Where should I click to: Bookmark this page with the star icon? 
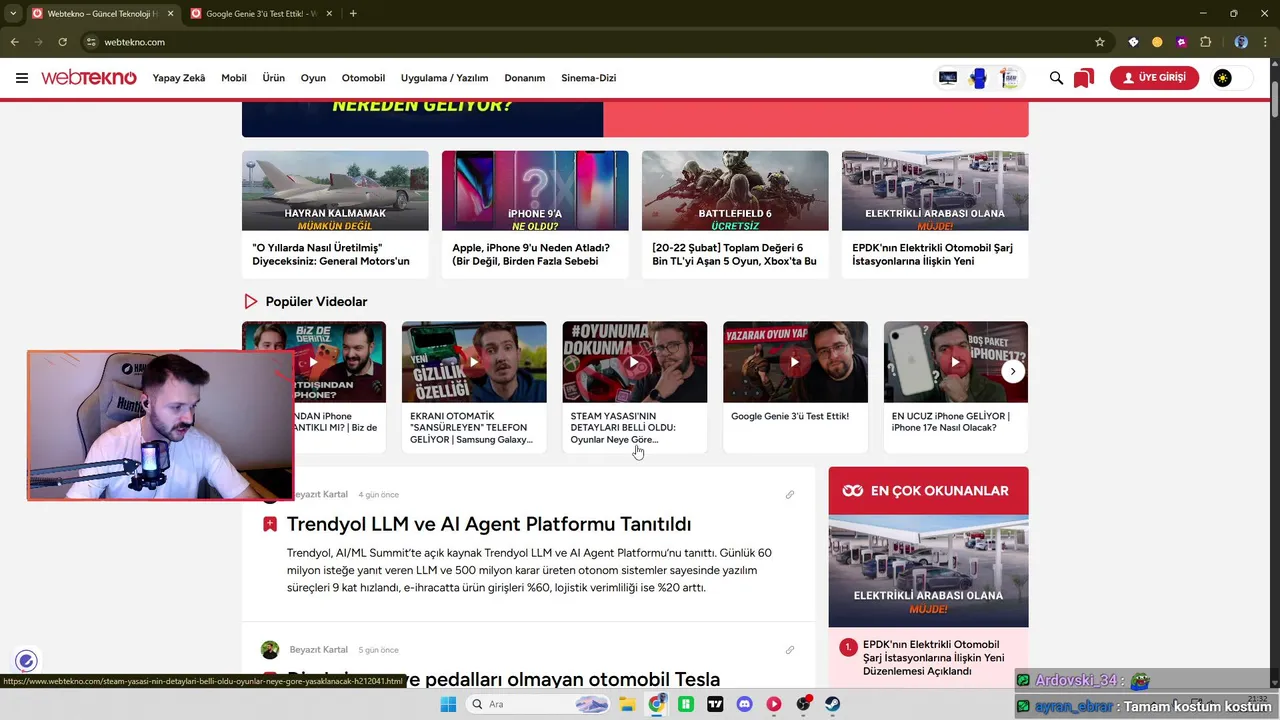point(1100,42)
